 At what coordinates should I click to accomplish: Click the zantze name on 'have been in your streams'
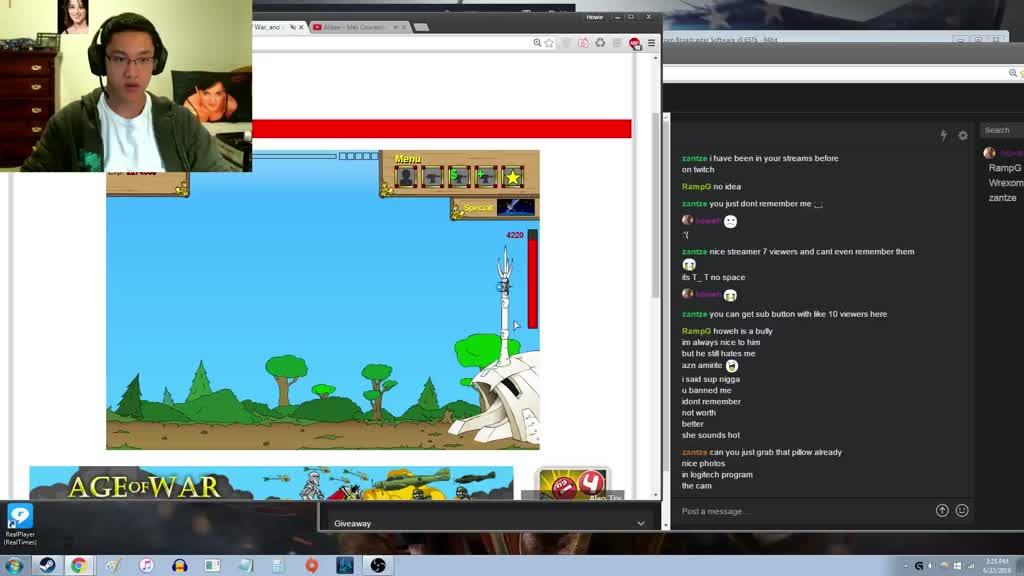[x=694, y=158]
